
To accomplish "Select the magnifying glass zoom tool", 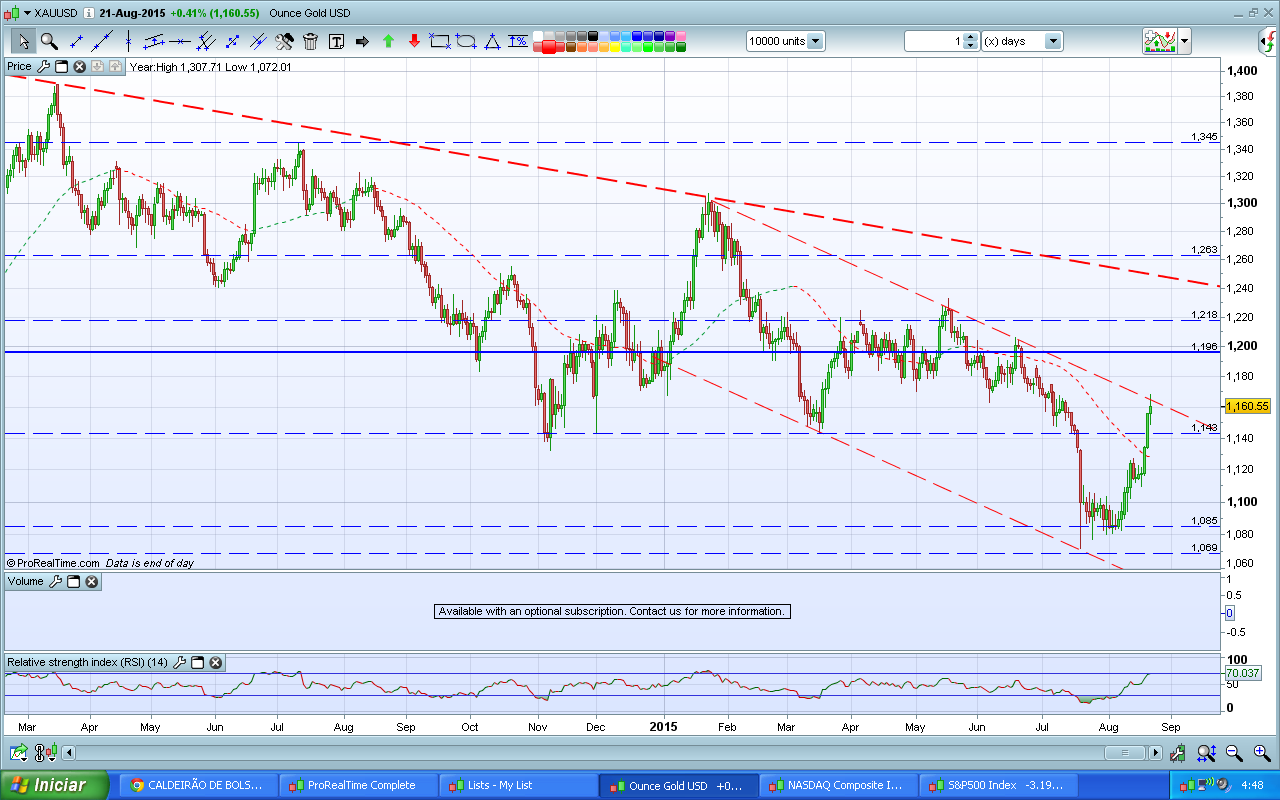I will click(x=49, y=41).
